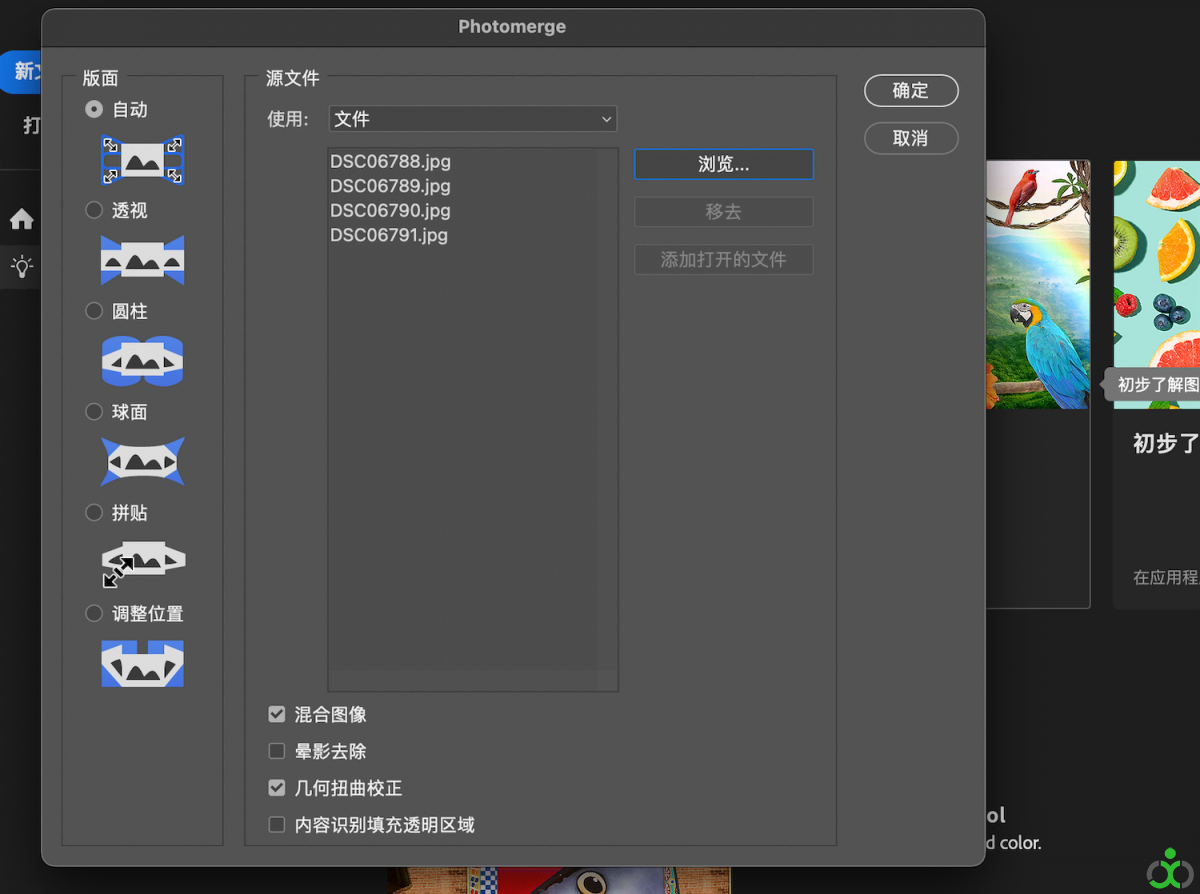Click the 浏览... button
This screenshot has height=894, width=1200.
(724, 164)
